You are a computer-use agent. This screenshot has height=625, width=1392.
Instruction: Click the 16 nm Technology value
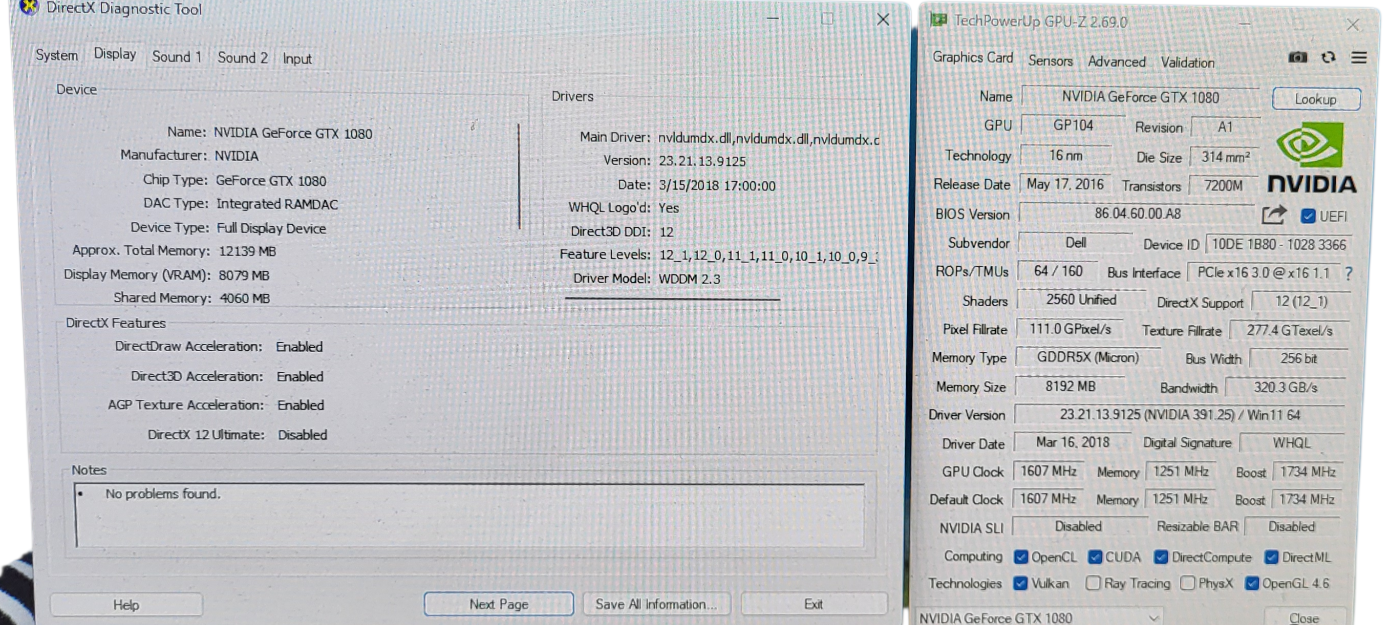tap(1065, 155)
